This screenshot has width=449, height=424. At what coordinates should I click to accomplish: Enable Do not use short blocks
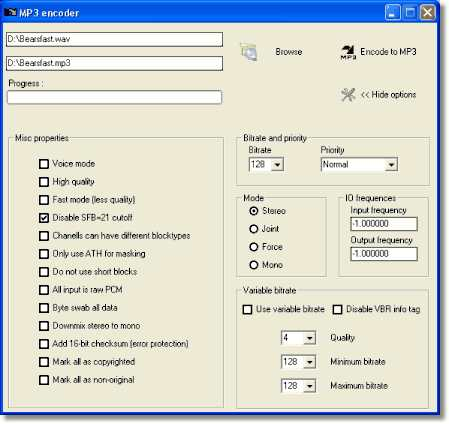click(44, 272)
